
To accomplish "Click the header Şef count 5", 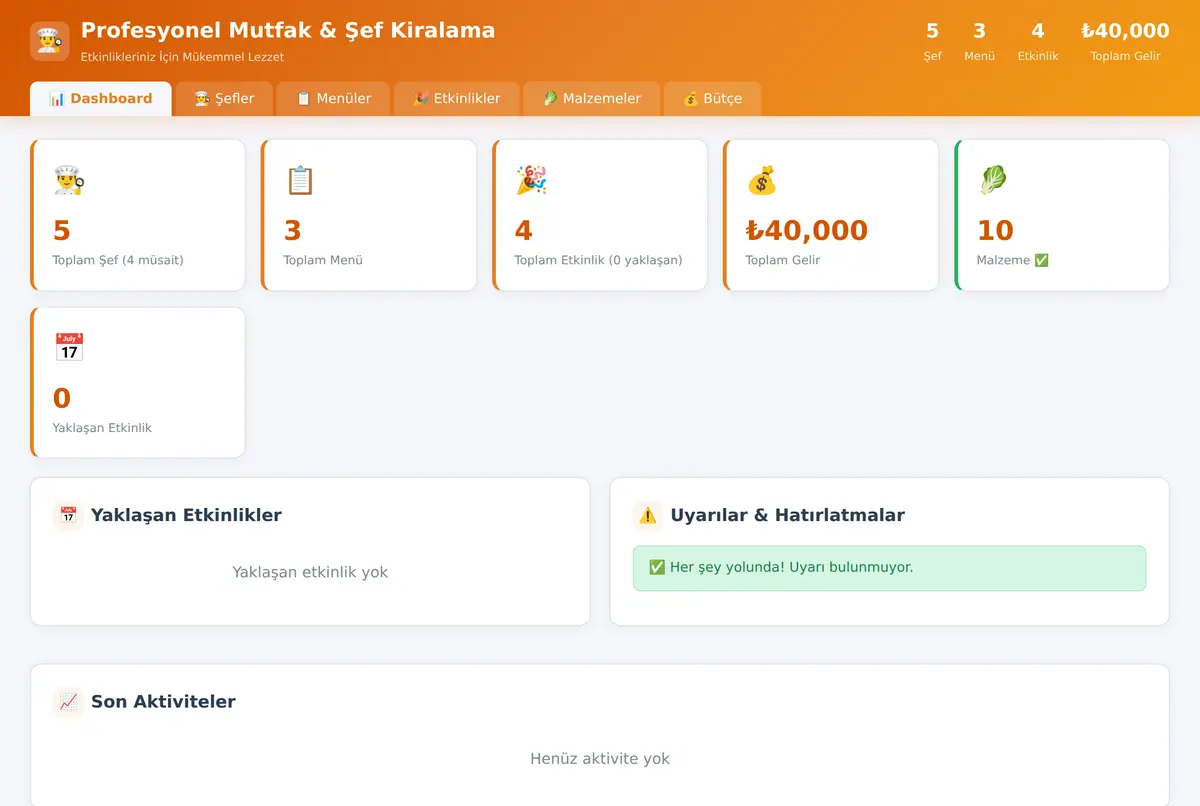I will pos(932,31).
